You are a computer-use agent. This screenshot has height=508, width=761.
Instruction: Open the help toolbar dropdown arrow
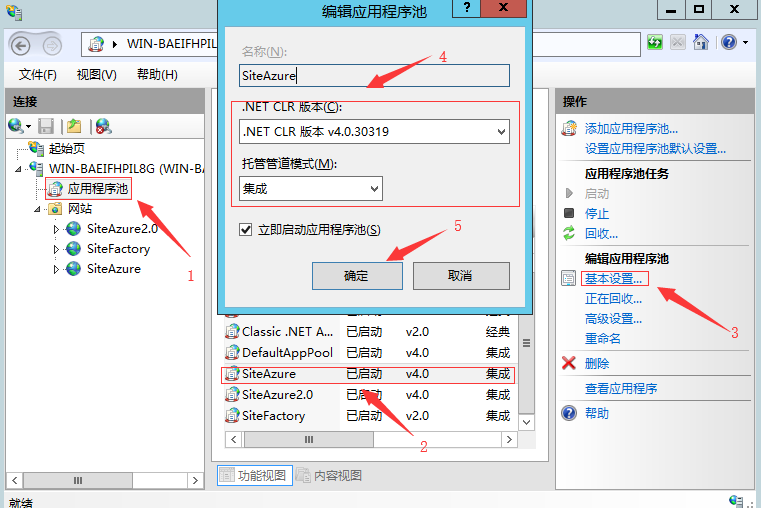coord(745,43)
